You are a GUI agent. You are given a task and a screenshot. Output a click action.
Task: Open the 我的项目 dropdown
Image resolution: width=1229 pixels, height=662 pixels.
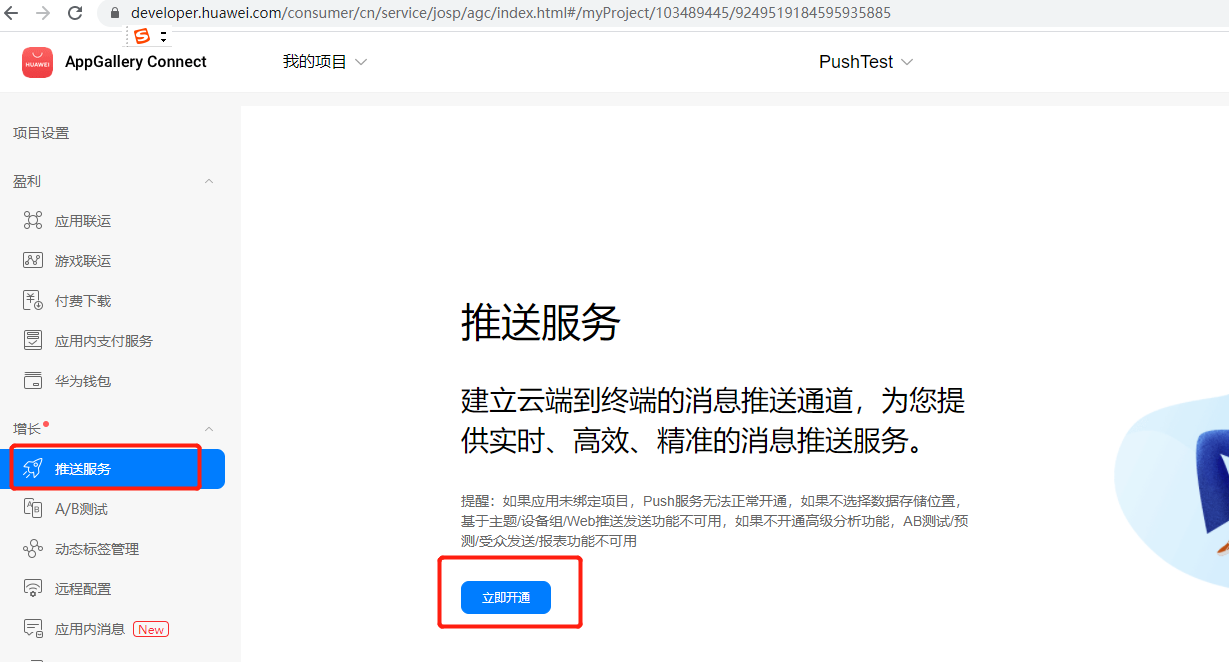[325, 62]
